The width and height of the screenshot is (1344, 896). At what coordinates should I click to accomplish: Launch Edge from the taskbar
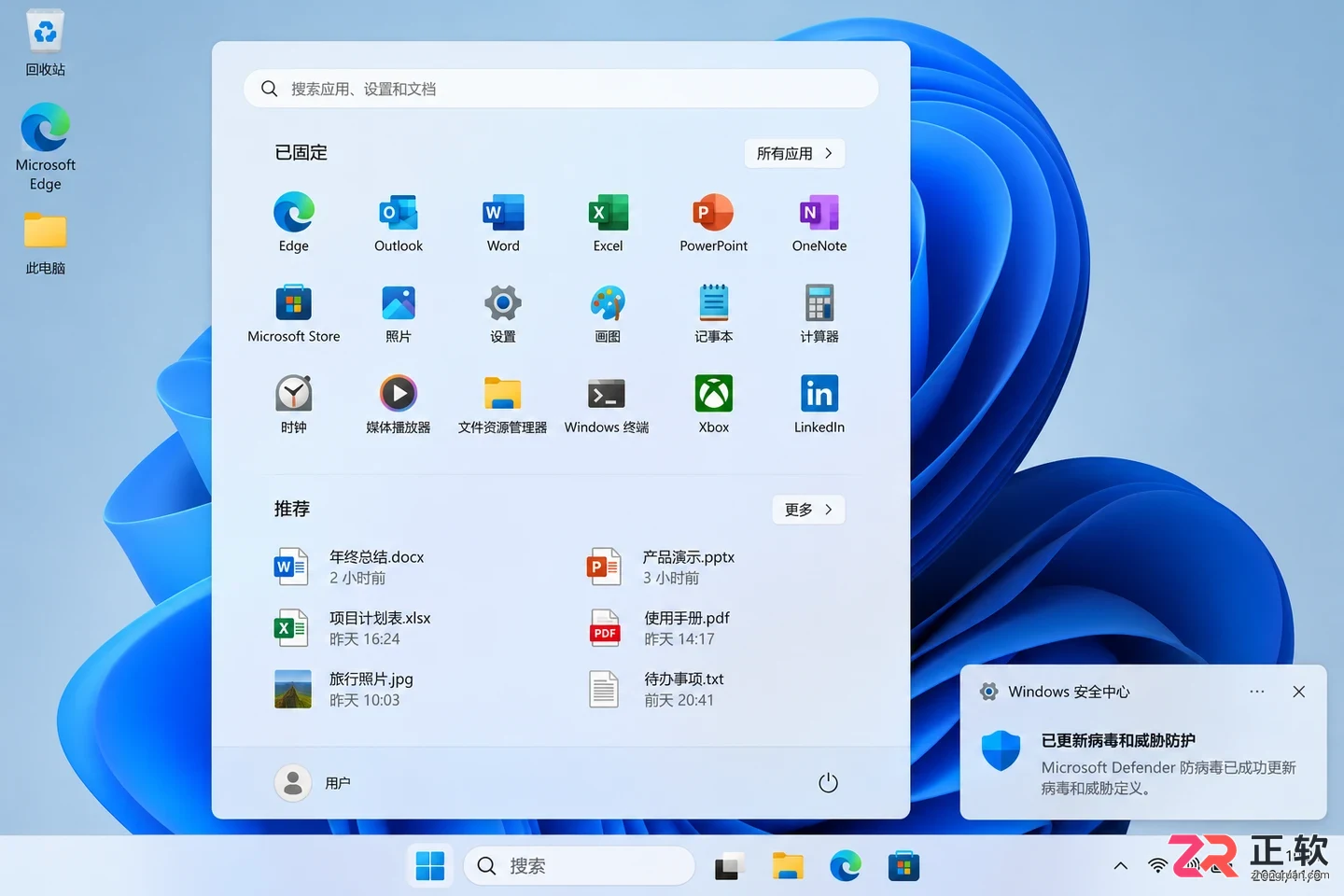coord(846,866)
